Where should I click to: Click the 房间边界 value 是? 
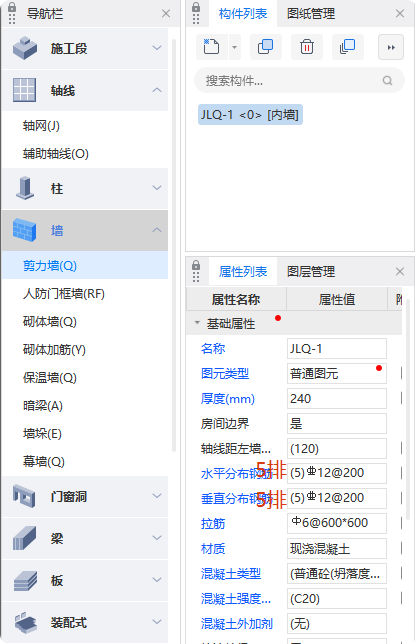[337, 424]
